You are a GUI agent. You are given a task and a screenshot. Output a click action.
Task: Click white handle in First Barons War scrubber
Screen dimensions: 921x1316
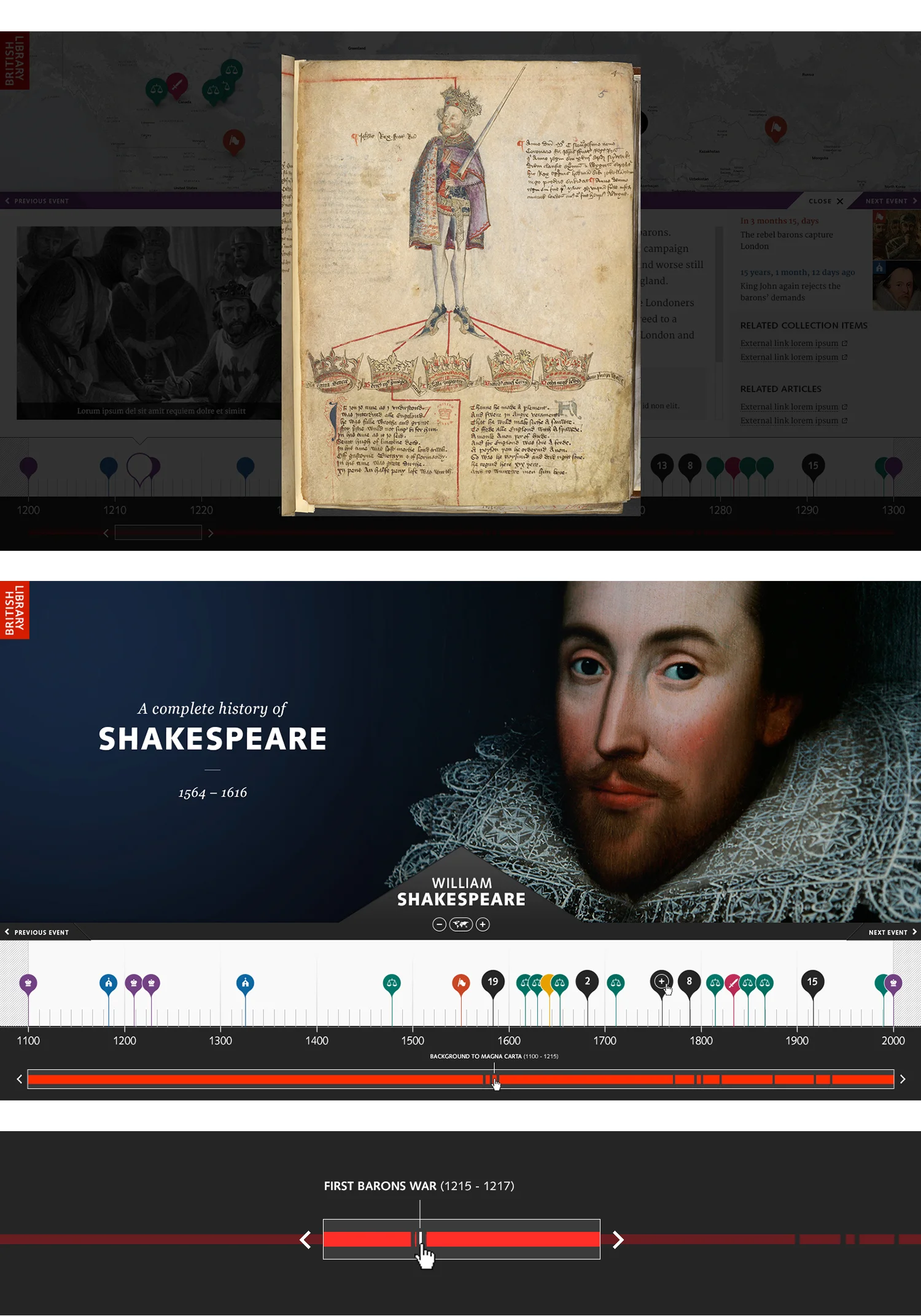pyautogui.click(x=420, y=1239)
